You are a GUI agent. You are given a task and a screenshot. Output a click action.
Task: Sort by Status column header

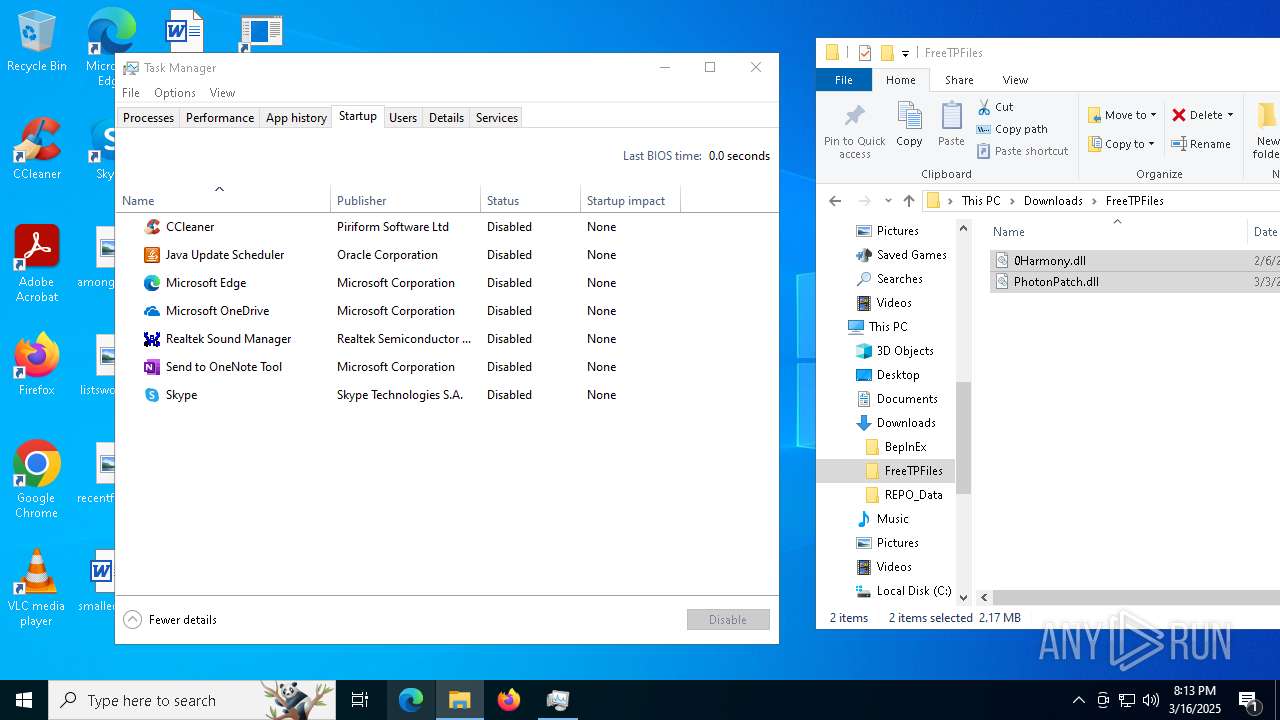tap(530, 200)
